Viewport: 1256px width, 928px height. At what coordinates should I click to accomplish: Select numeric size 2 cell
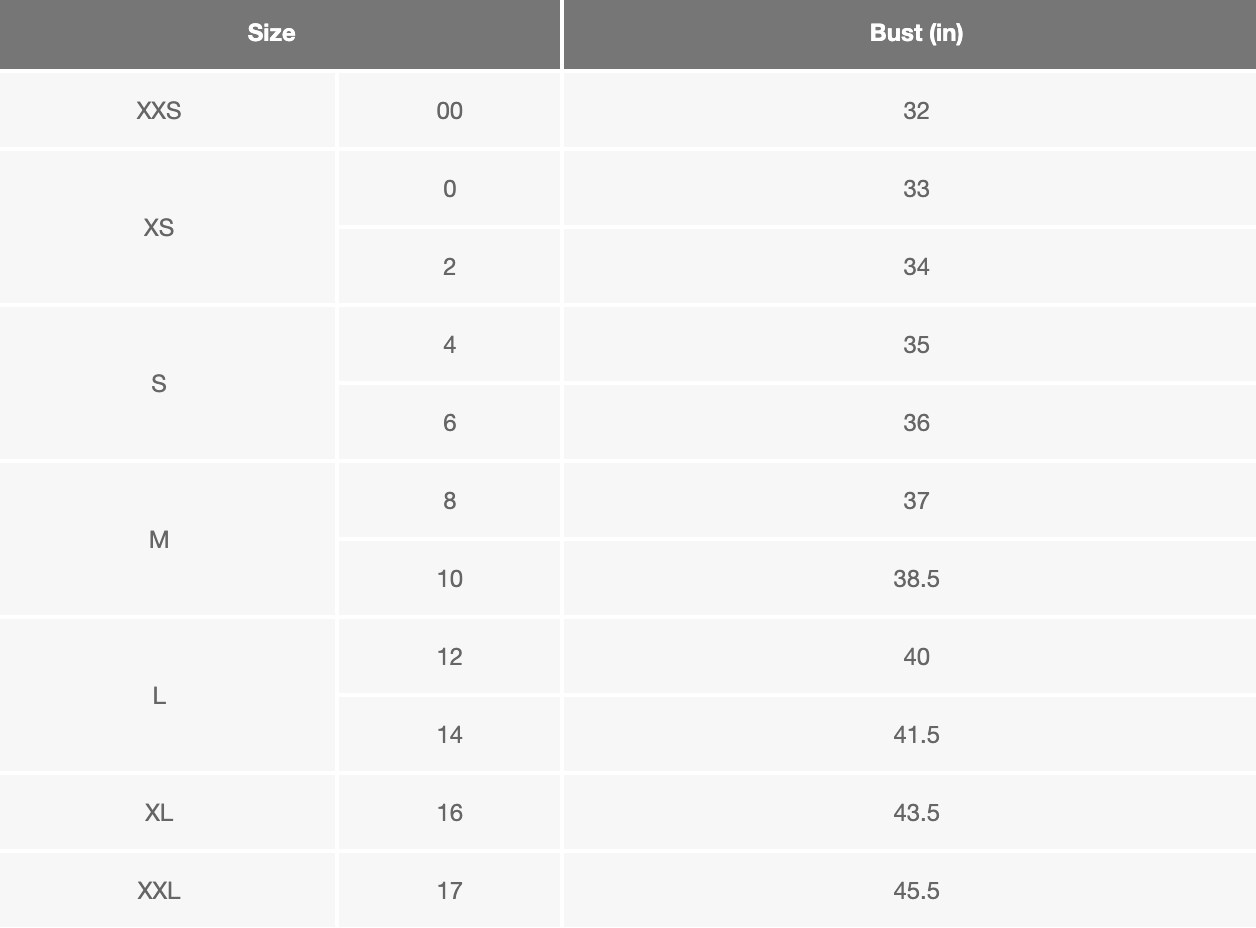(x=450, y=267)
